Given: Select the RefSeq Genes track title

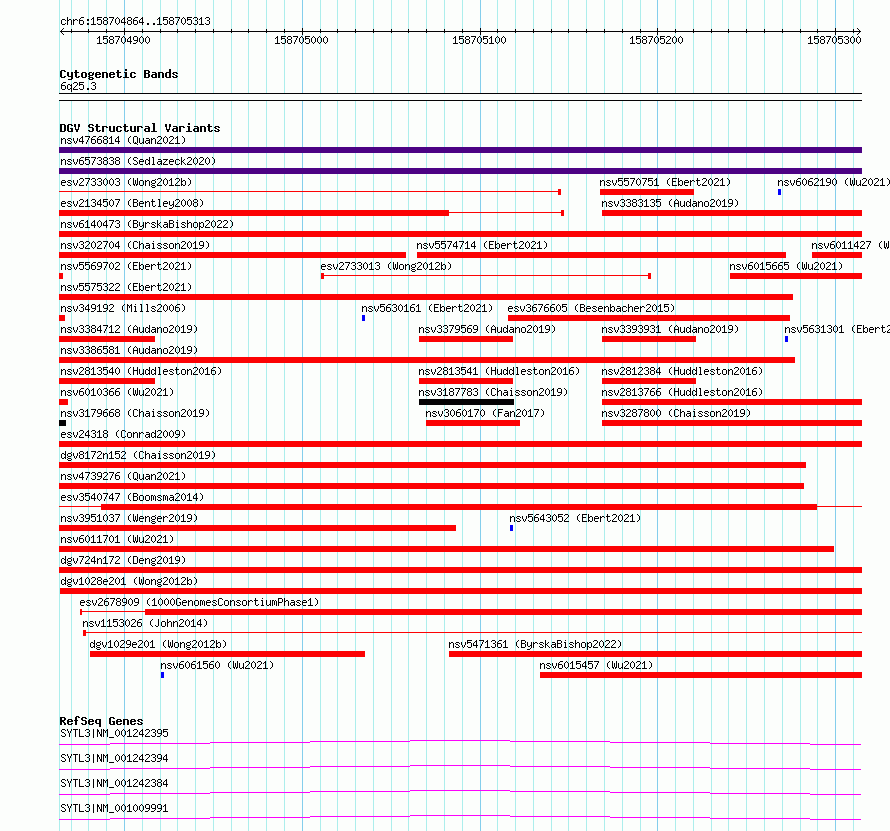Looking at the screenshot, I should (101, 721).
